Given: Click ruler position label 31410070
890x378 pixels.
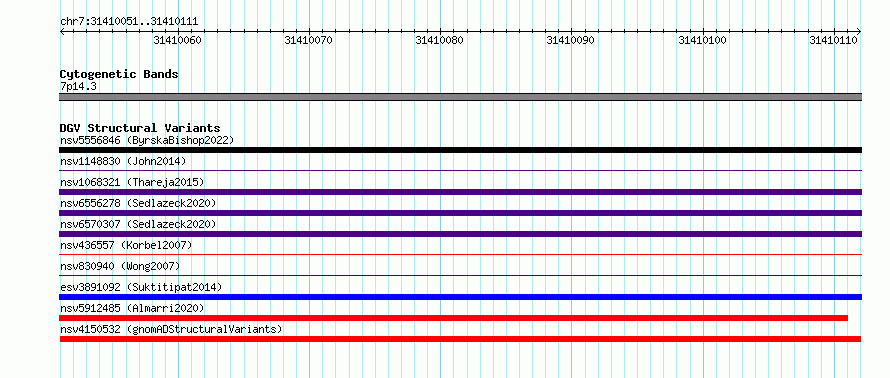Looking at the screenshot, I should pyautogui.click(x=309, y=40).
